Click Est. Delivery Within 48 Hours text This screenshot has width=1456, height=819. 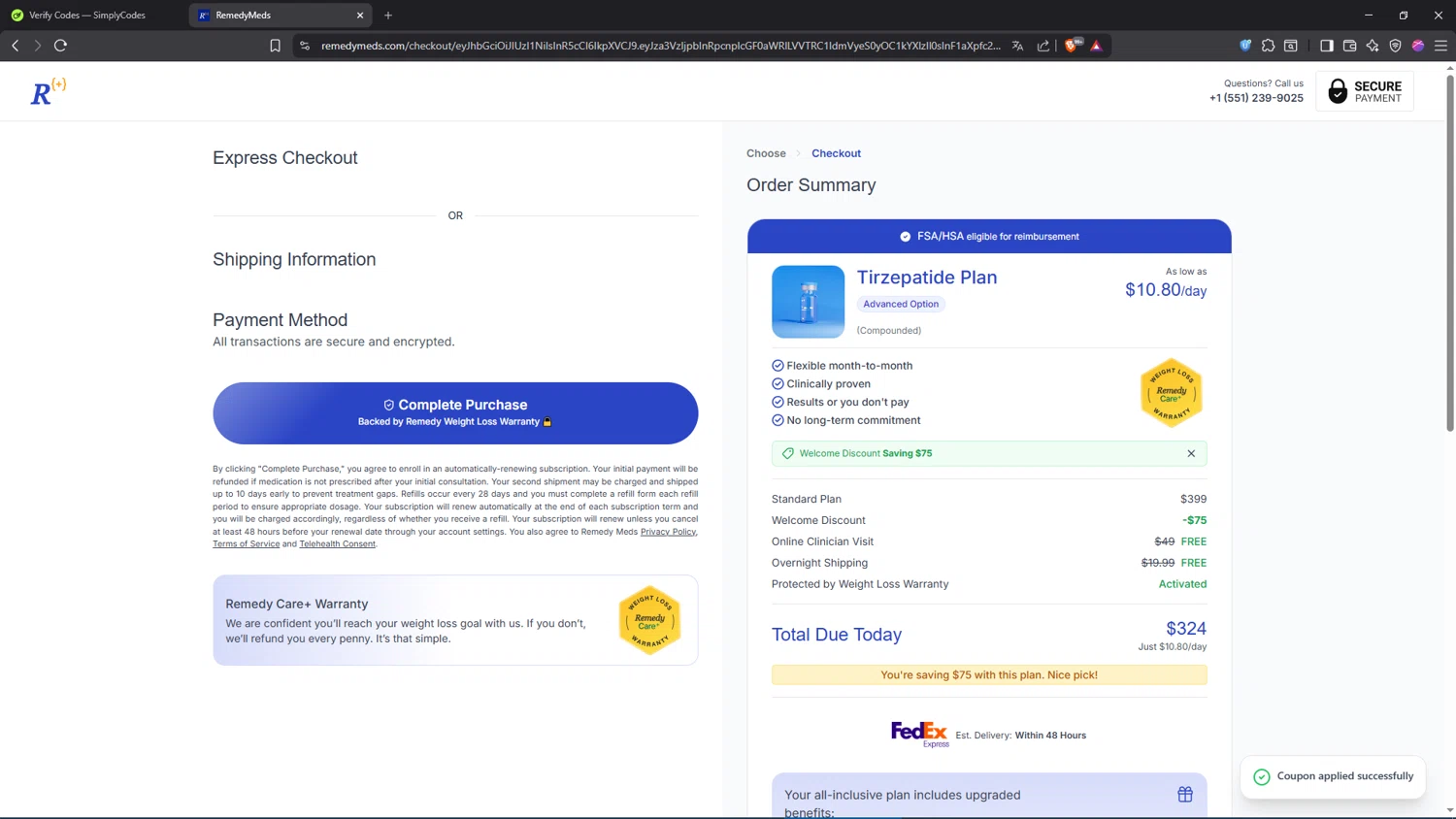tap(1020, 736)
